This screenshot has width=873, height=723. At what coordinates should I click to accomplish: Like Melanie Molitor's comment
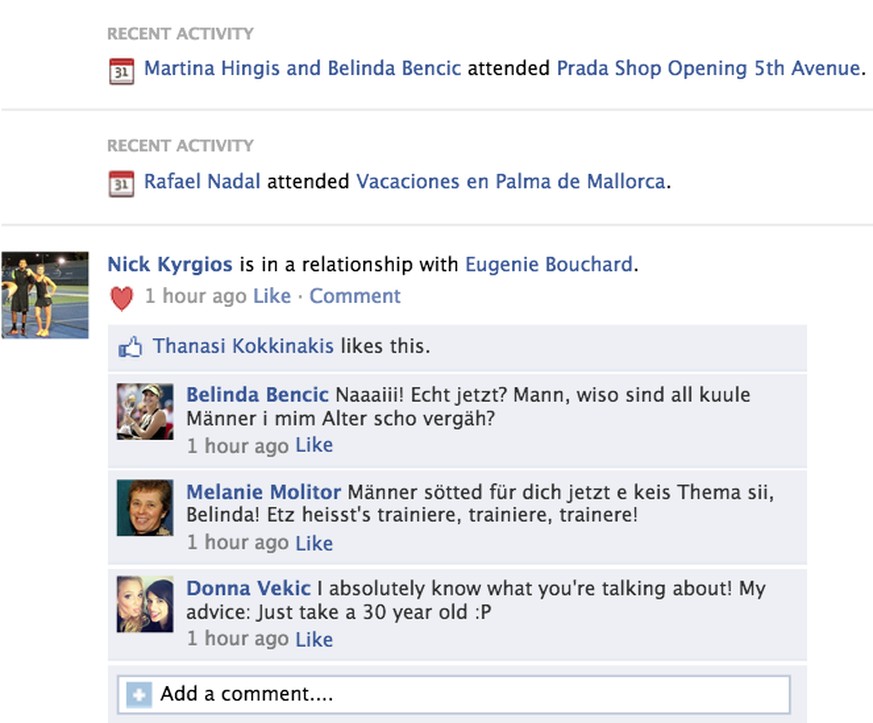[314, 543]
